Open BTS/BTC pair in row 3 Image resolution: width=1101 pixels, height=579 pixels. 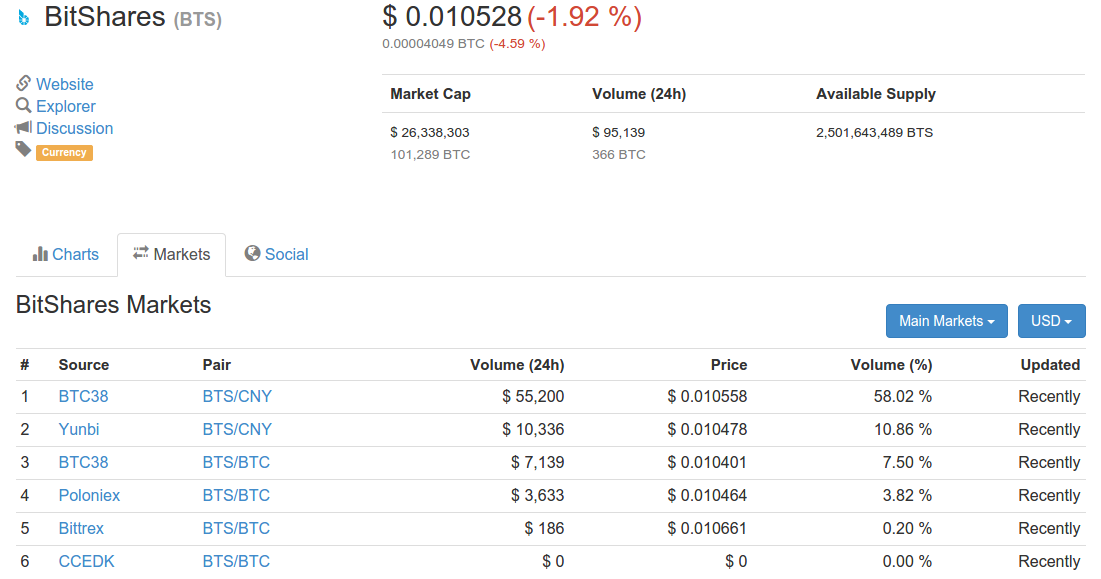click(236, 462)
